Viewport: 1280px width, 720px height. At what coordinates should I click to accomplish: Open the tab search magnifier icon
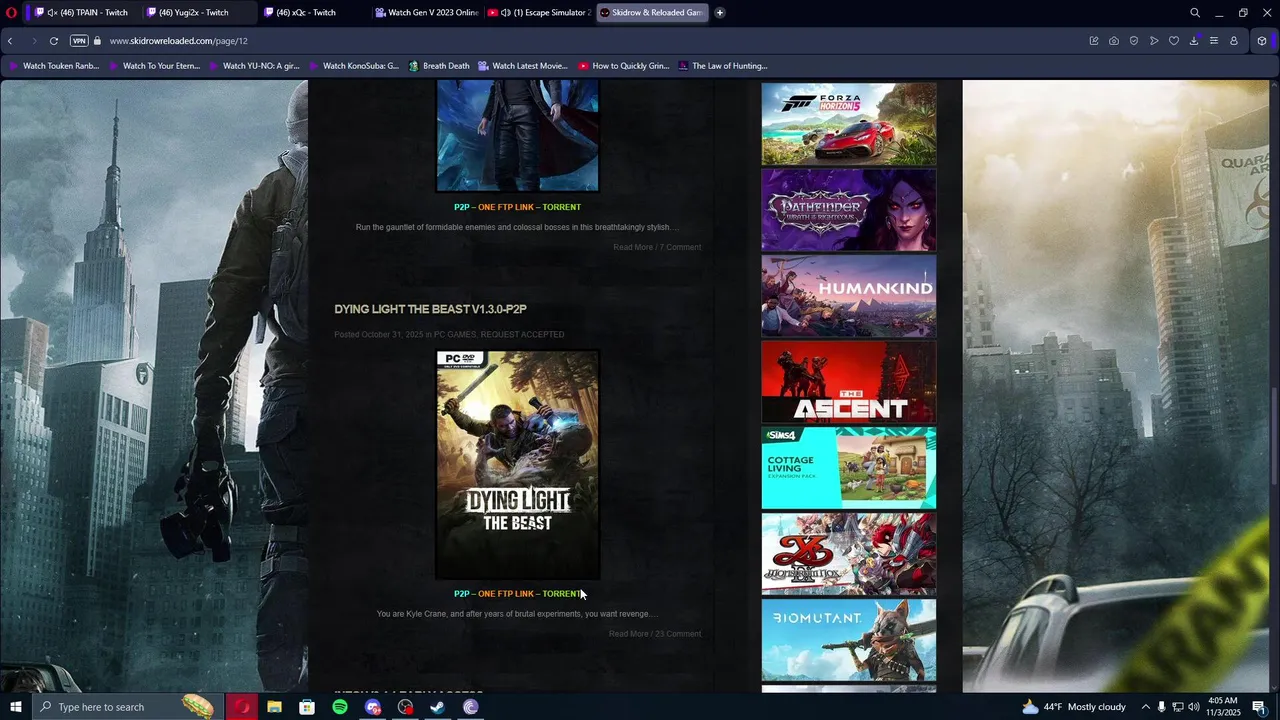(1195, 12)
